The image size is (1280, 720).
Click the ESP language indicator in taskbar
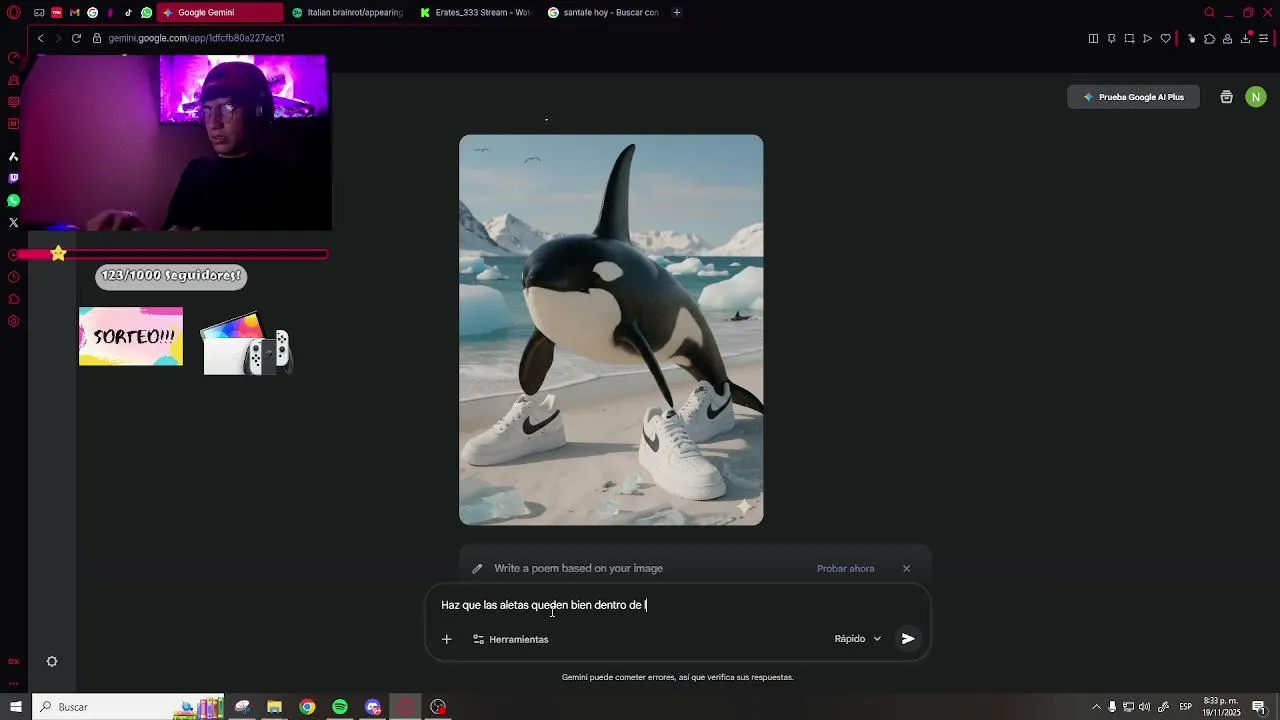point(1186,707)
